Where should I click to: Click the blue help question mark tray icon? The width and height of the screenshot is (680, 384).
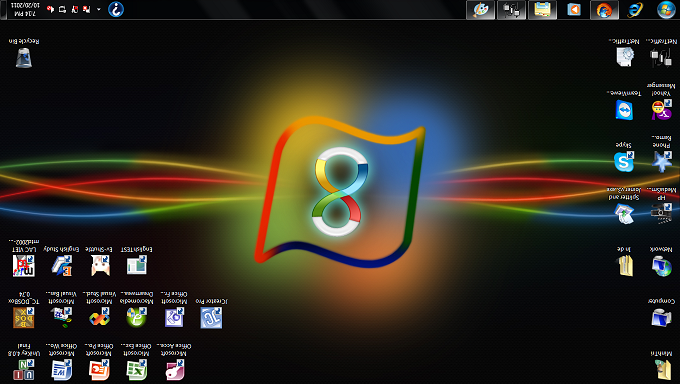coord(116,9)
